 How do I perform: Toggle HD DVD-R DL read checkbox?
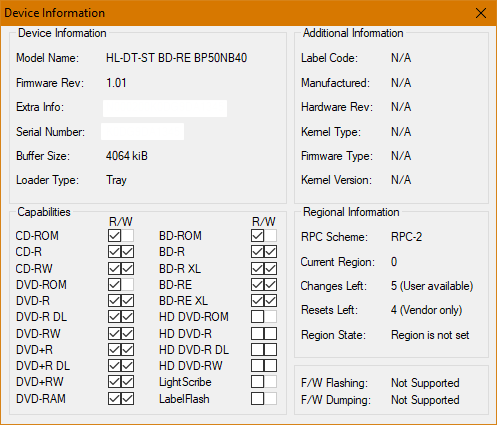point(257,350)
